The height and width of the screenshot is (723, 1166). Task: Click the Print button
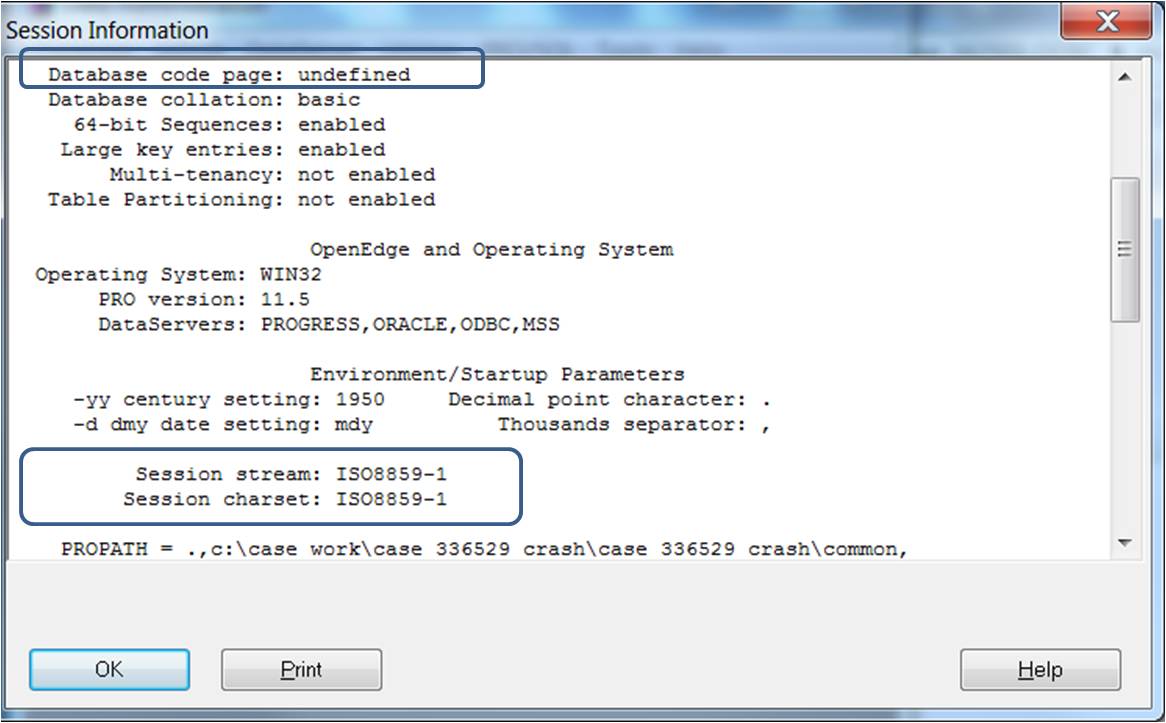click(301, 669)
